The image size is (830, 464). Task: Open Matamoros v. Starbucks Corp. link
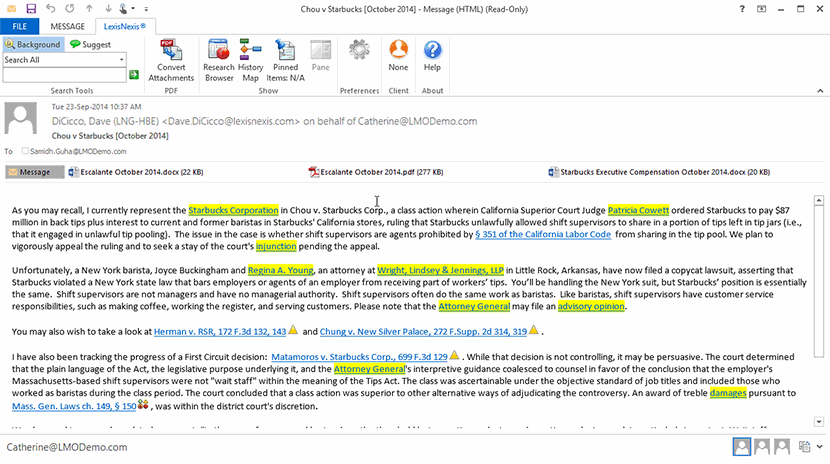click(x=359, y=357)
